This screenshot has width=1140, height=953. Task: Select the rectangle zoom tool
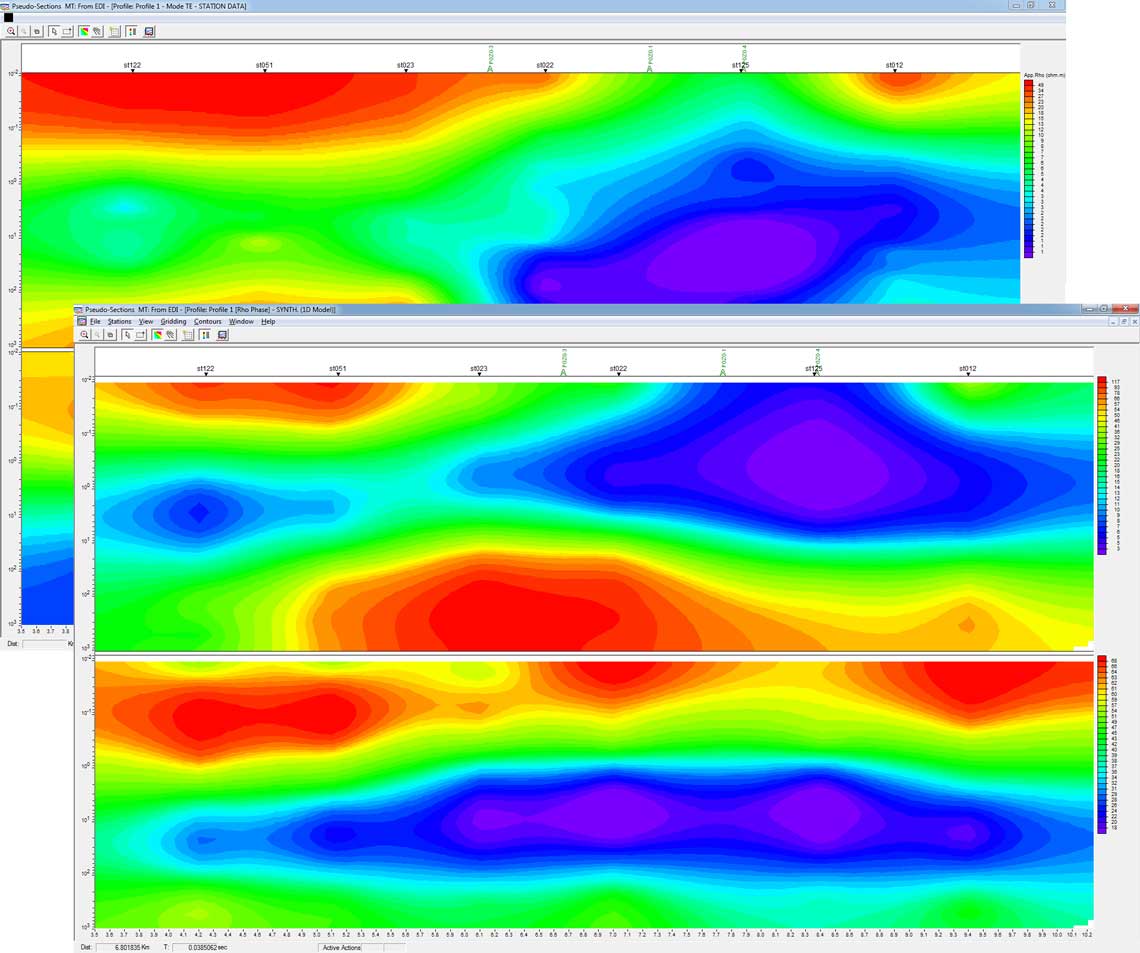tap(67, 31)
